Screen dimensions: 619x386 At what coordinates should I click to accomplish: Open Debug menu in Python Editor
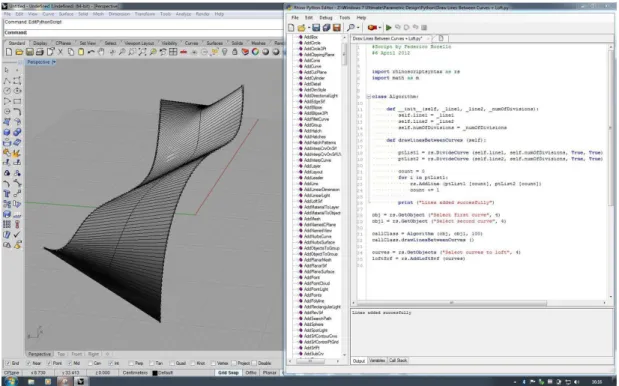click(x=326, y=17)
